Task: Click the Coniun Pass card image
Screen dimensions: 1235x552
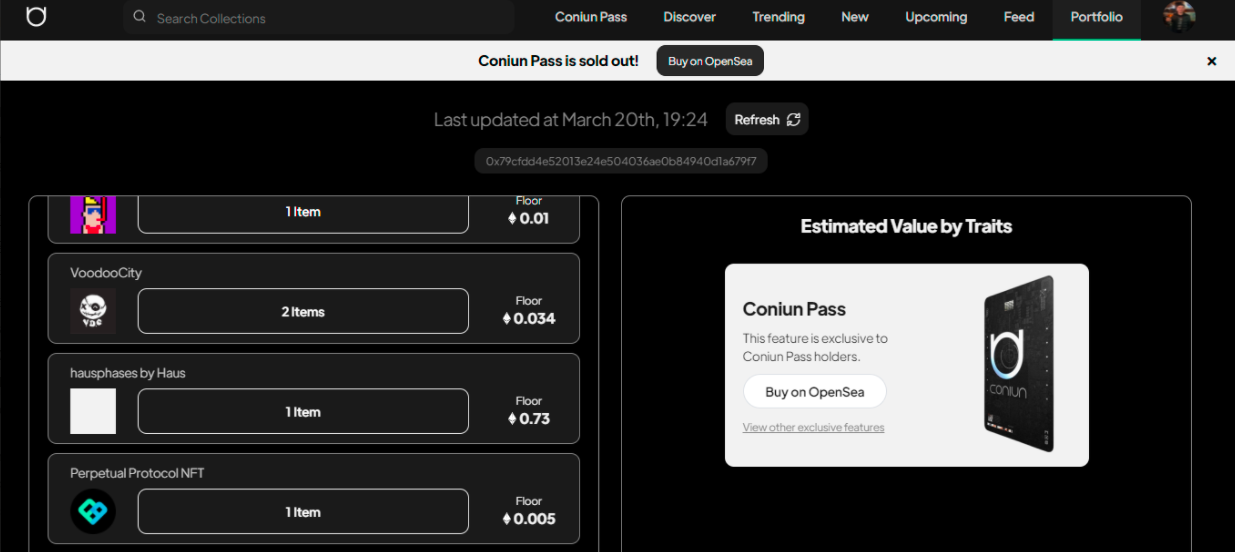Action: tap(1019, 363)
